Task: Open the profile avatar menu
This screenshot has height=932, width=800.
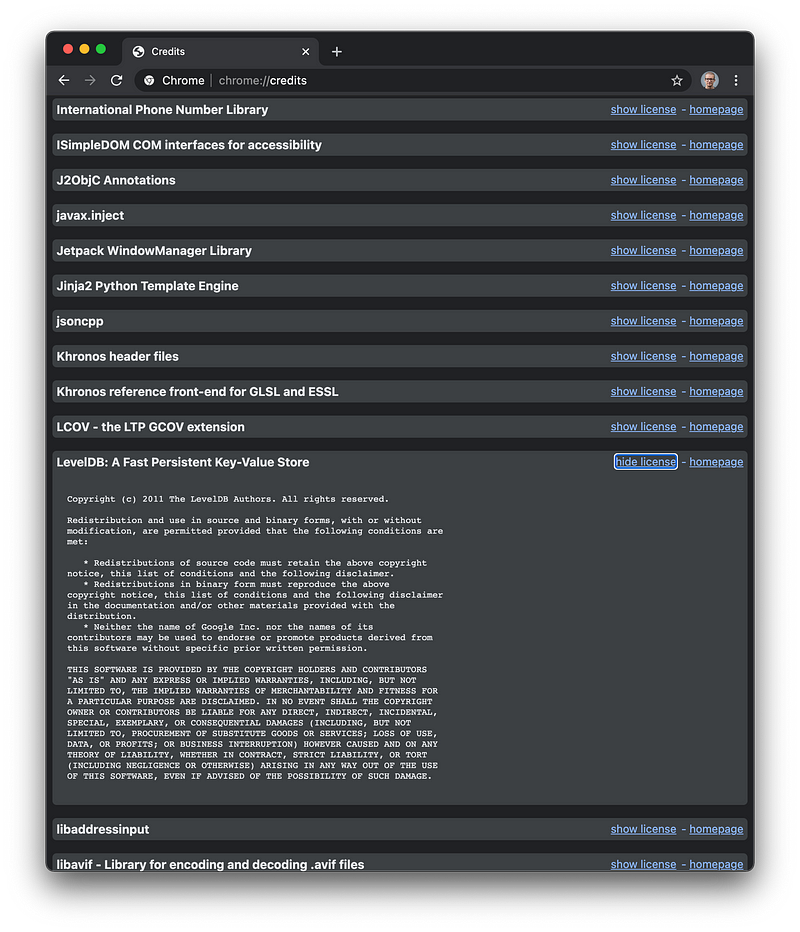Action: pos(709,80)
